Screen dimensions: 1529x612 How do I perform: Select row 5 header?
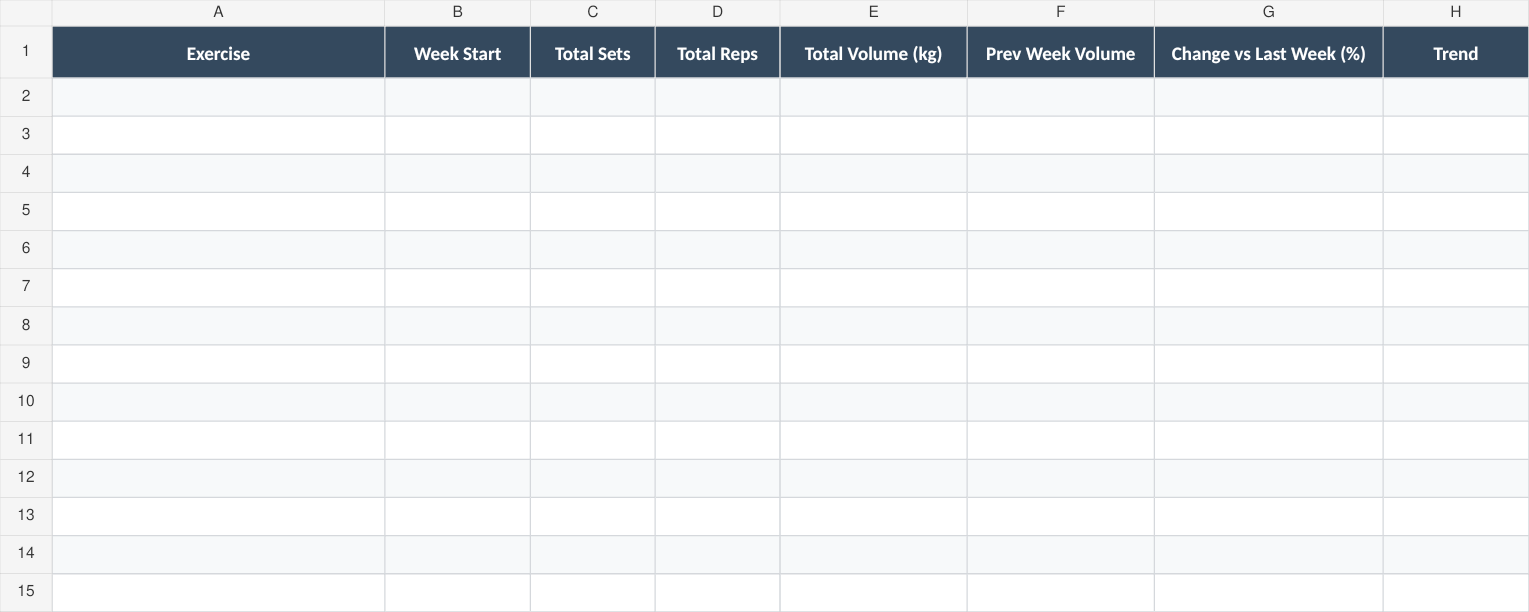coord(26,211)
